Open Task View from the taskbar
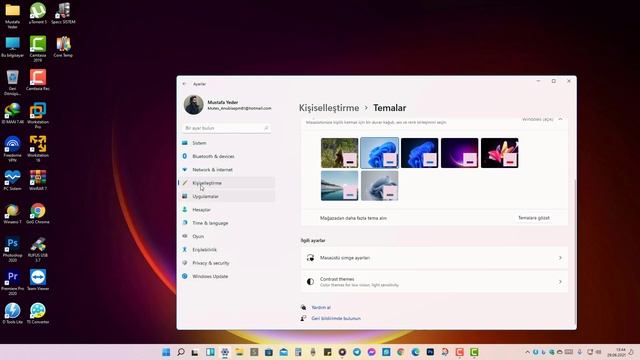Image resolution: width=640 pixels, height=360 pixels. [195, 352]
